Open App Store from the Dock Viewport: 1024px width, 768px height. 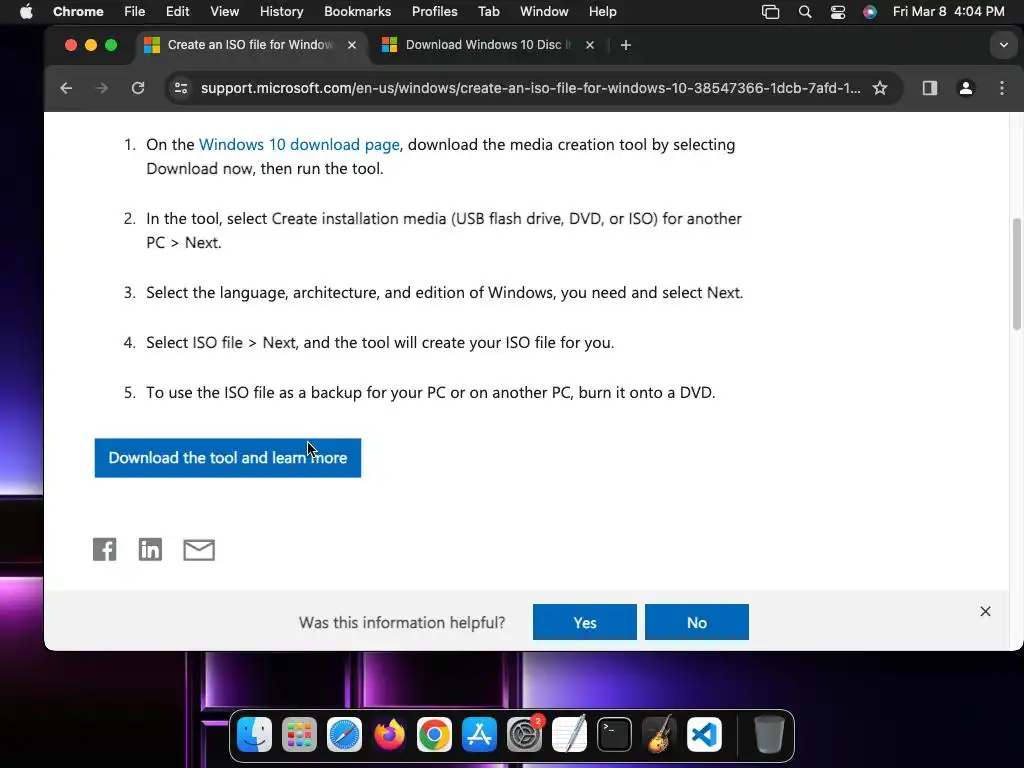(479, 735)
